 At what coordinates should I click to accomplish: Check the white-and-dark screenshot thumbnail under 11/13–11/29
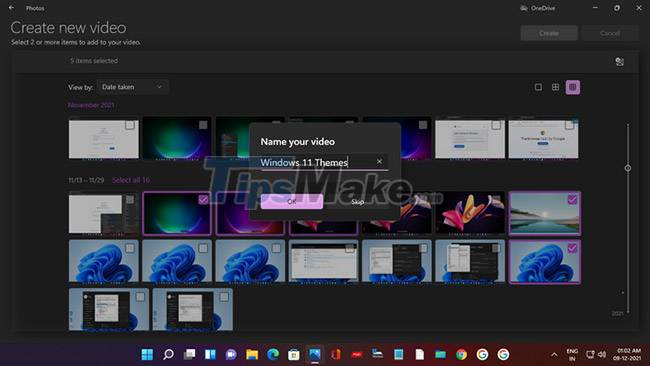click(130, 200)
